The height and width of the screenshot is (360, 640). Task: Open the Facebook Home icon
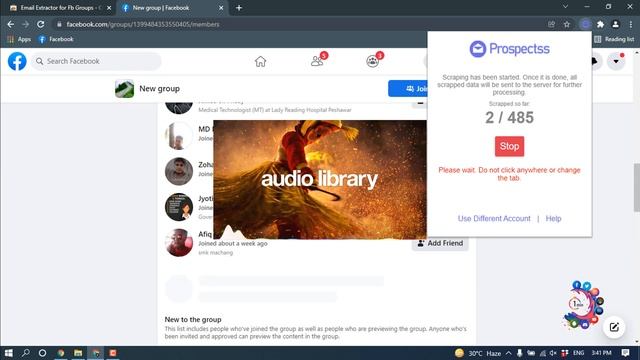tap(260, 61)
